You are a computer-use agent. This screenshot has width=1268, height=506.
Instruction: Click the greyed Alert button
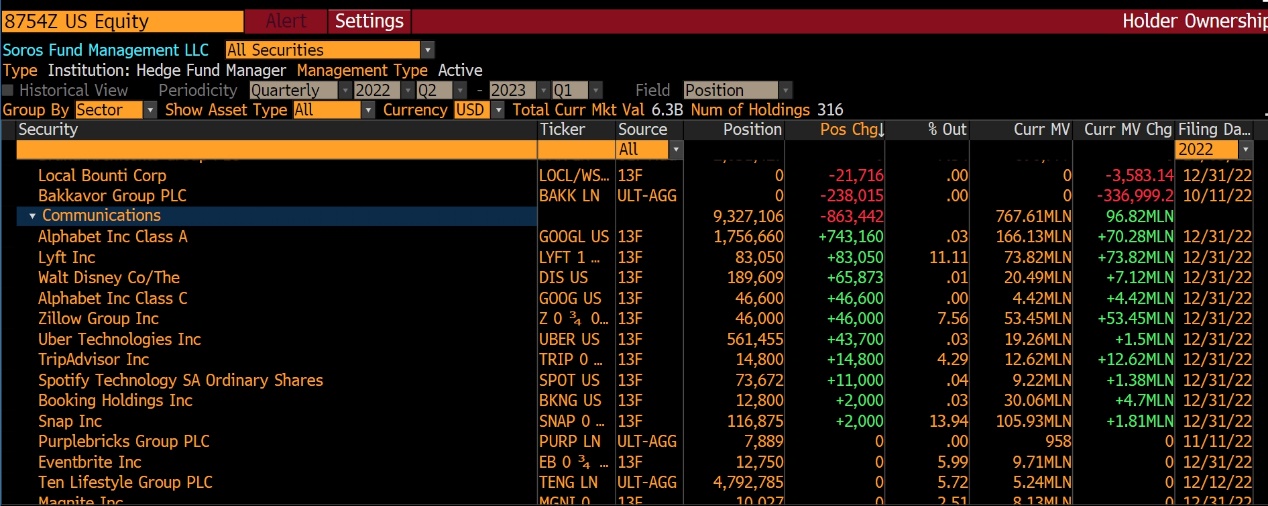(286, 21)
